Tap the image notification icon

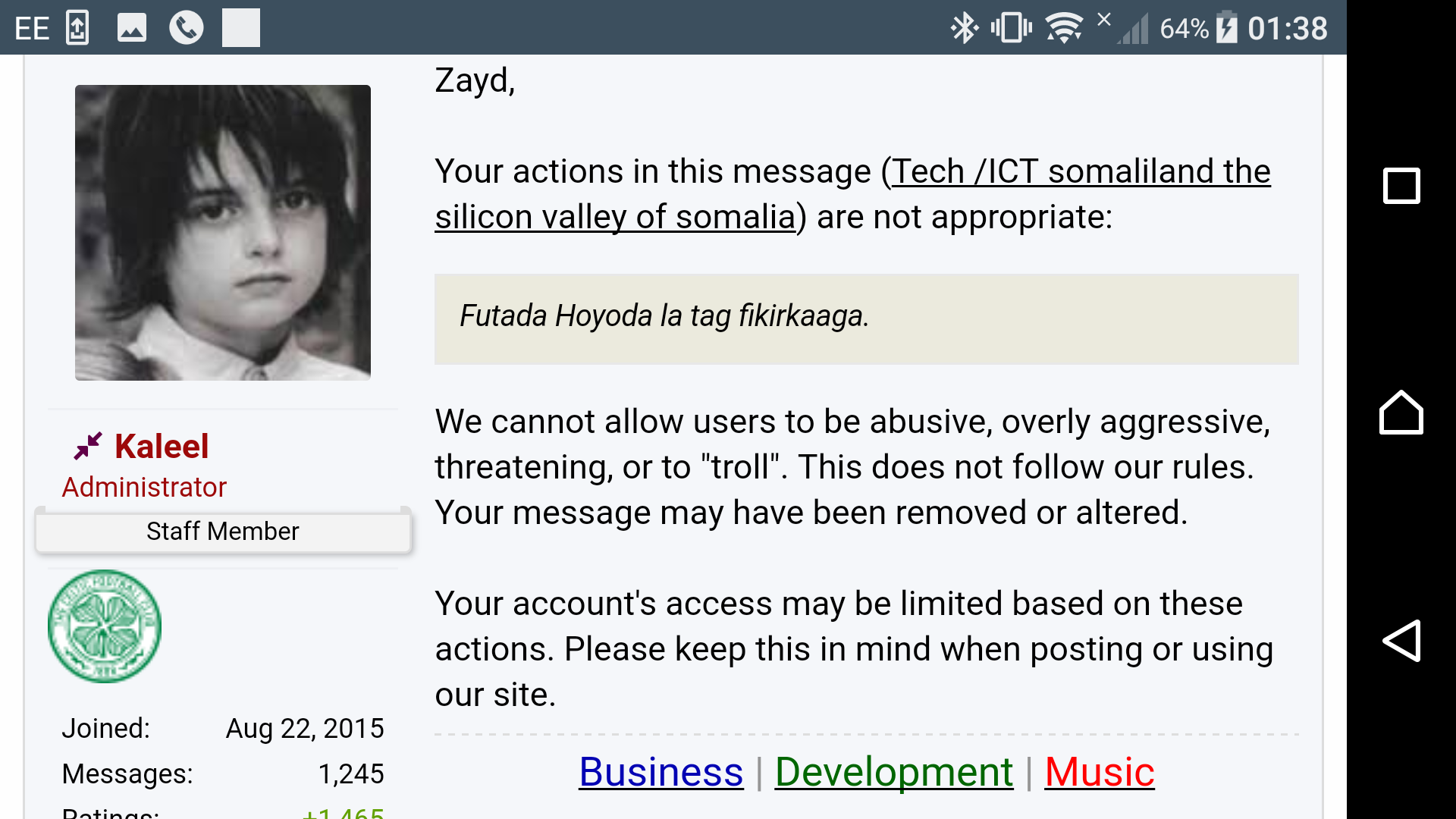point(131,28)
